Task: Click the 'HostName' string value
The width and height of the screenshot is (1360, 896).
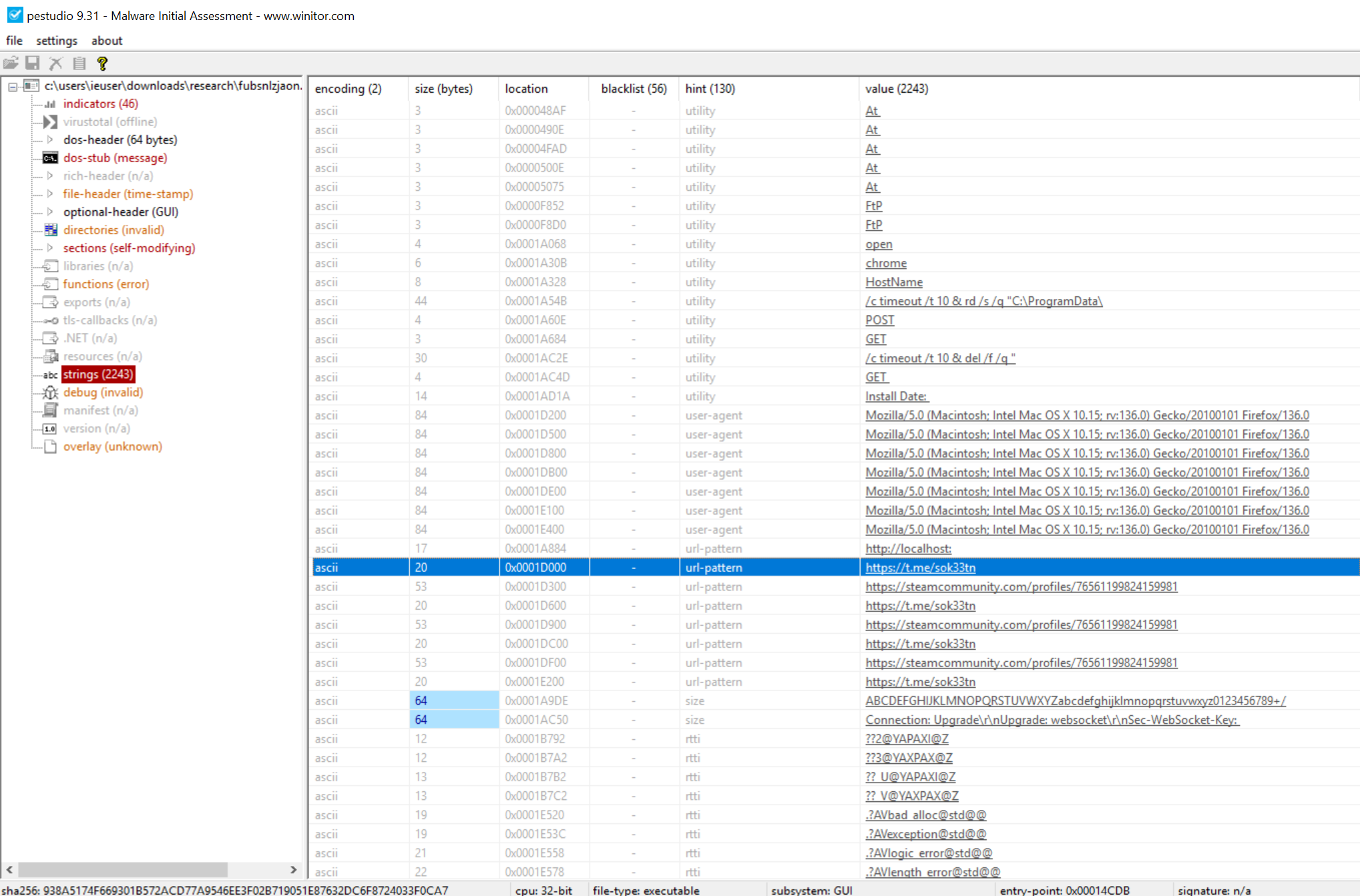Action: click(x=894, y=282)
